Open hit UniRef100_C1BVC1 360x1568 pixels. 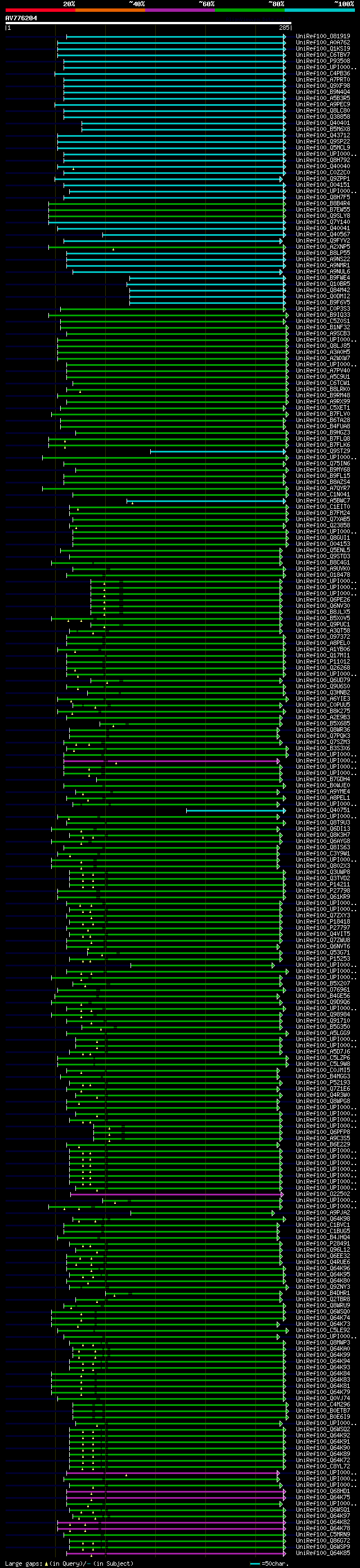tap(323, 1225)
